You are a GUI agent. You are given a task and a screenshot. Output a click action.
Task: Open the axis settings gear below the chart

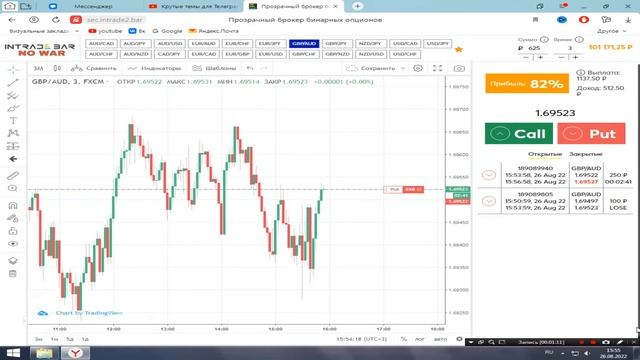click(459, 339)
